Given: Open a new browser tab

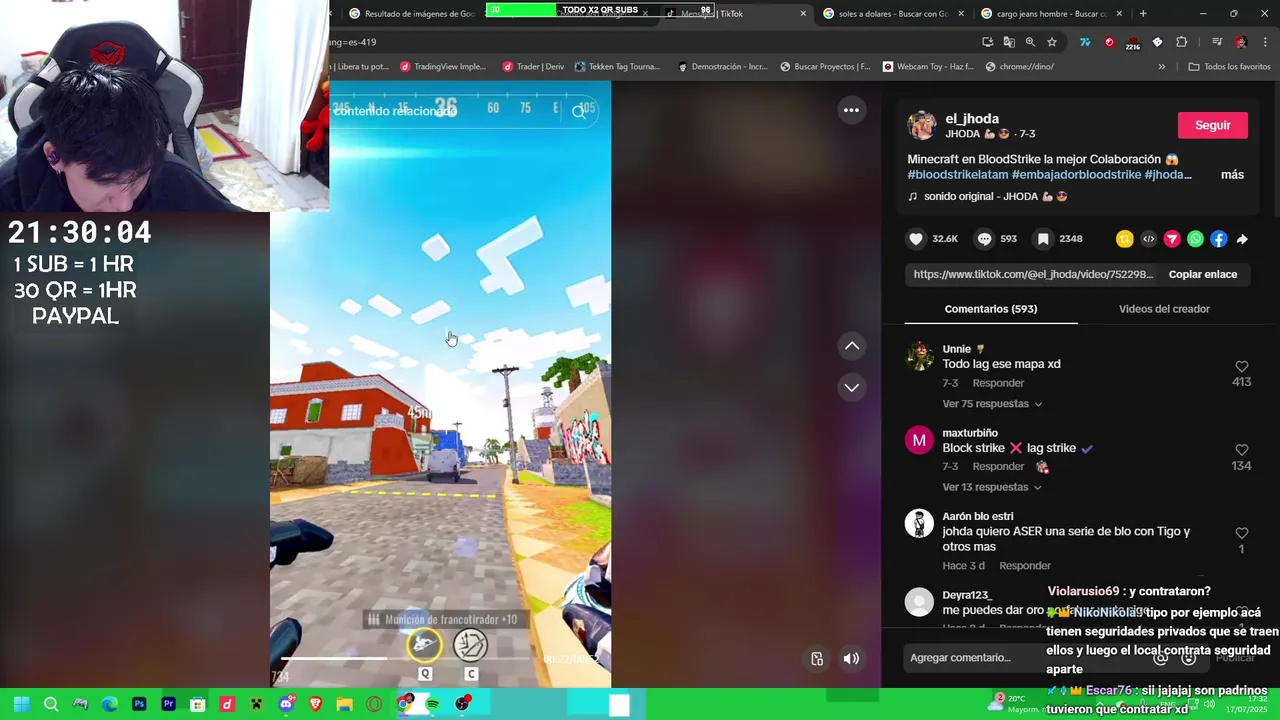Looking at the screenshot, I should click(1143, 14).
